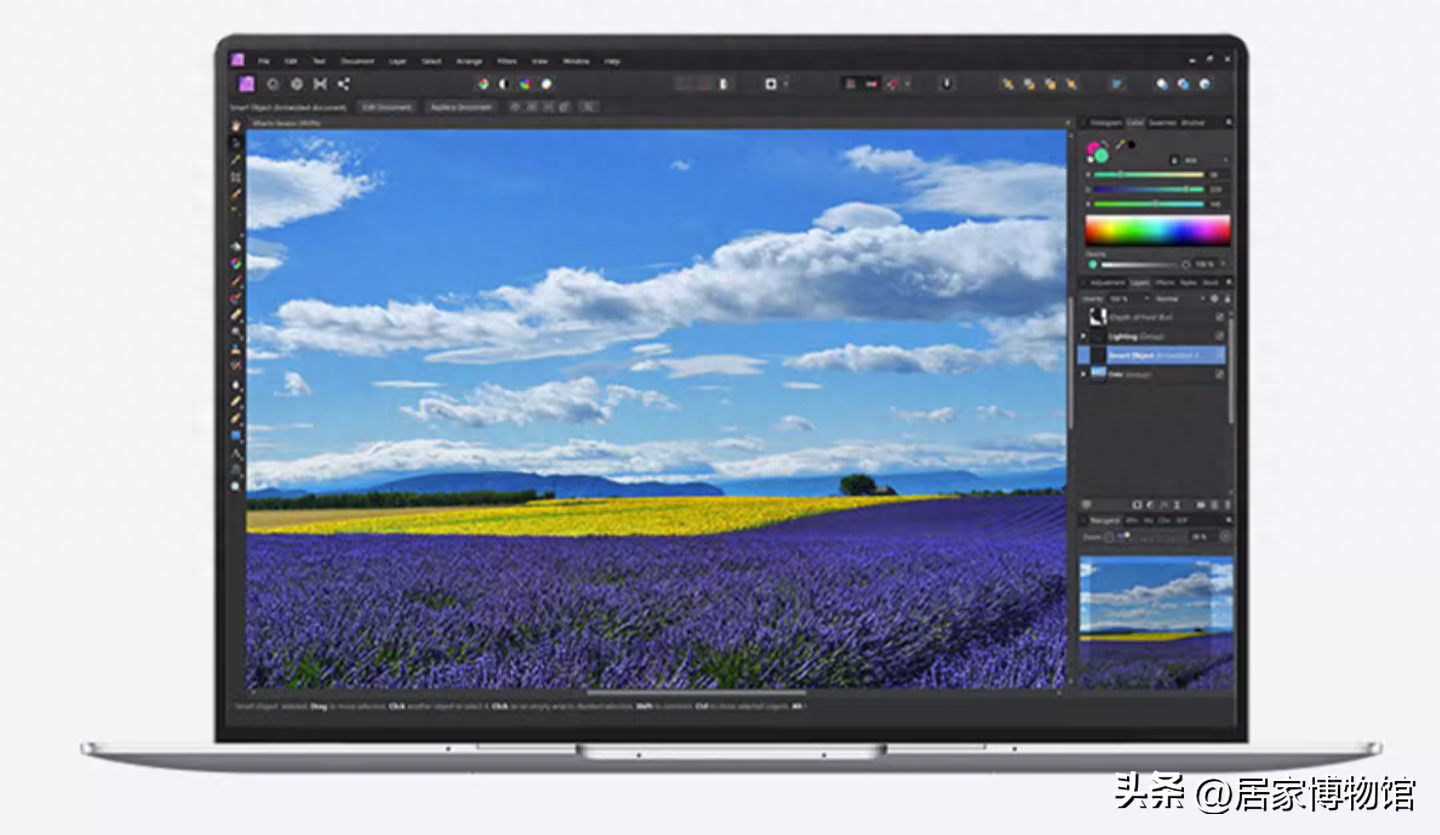Toggle visibility checkbox of Lighting layer
The height and width of the screenshot is (835, 1440).
[1219, 336]
